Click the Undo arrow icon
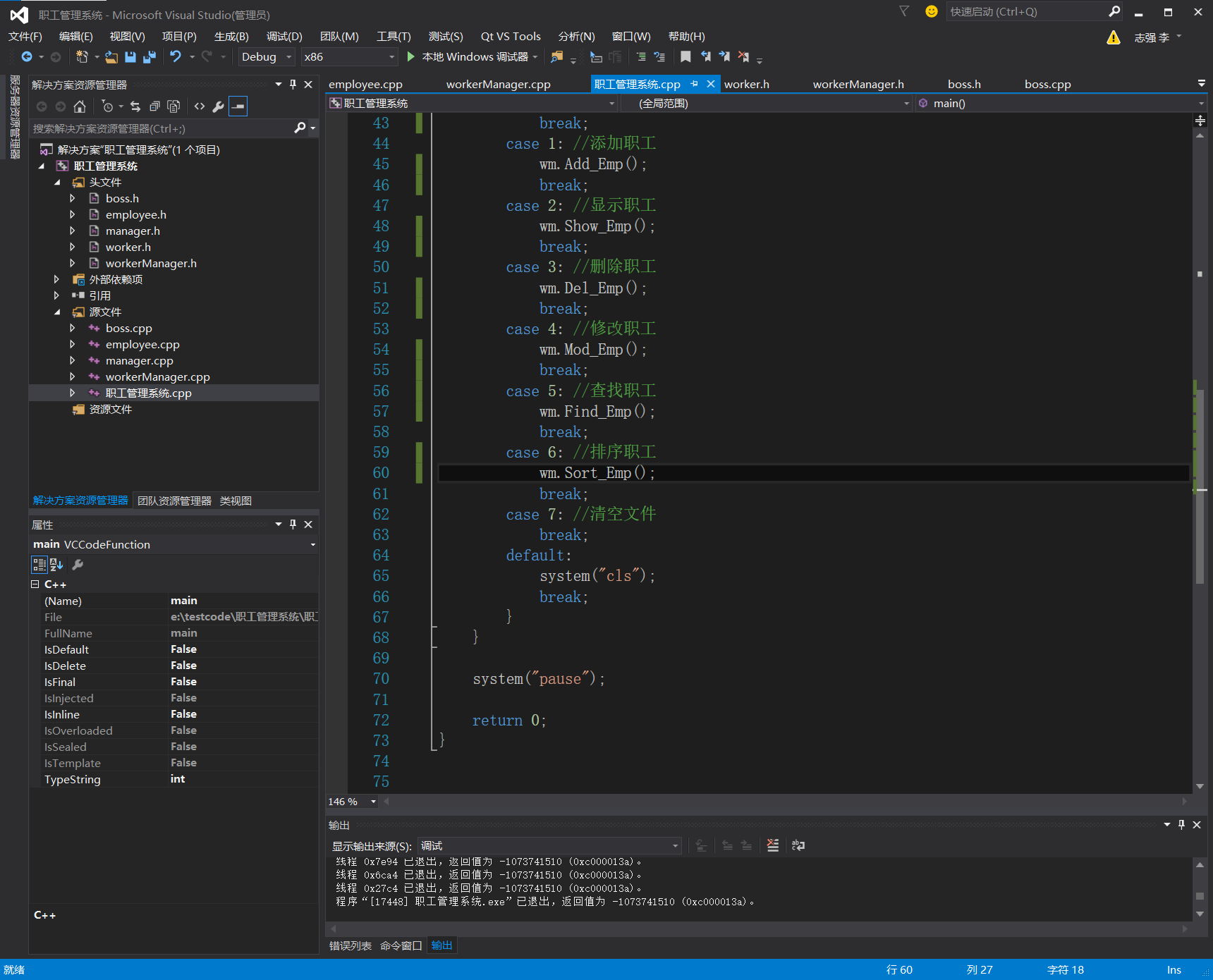Screen dimensions: 1213x980 (x=176, y=57)
